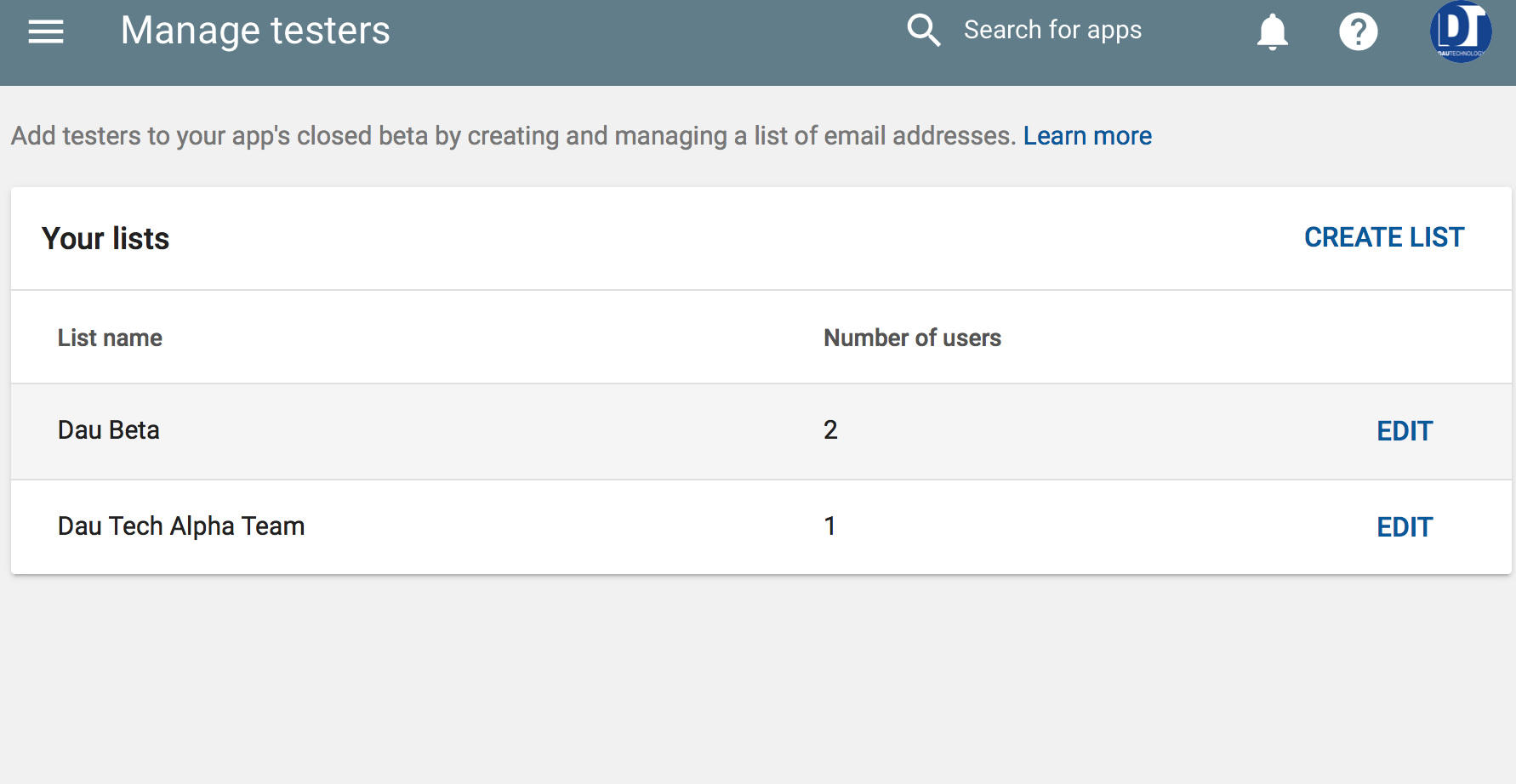Select the Dau Tech Alpha Team name
Image resolution: width=1516 pixels, height=784 pixels.
pyautogui.click(x=181, y=526)
